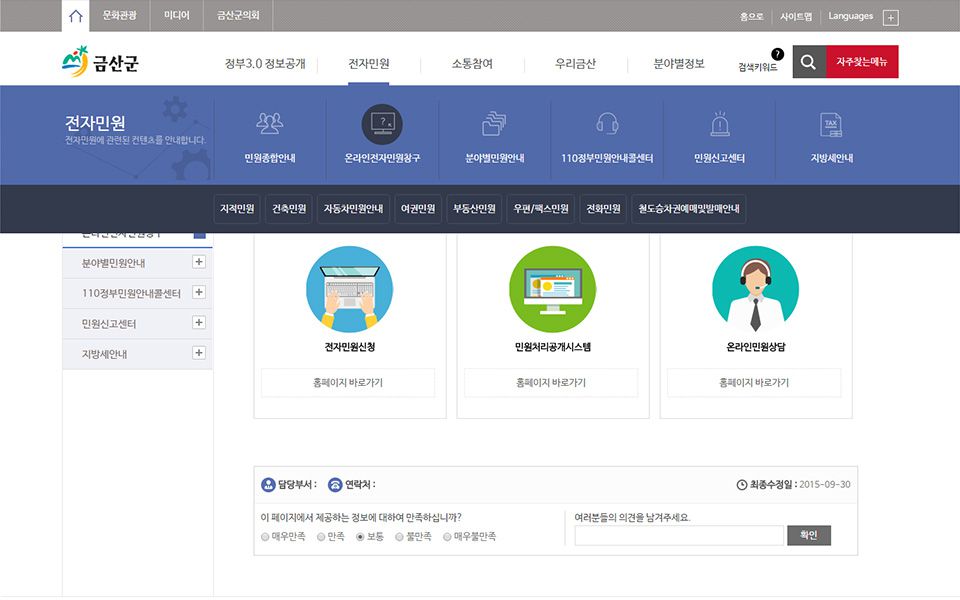Click the opinion text input field
This screenshot has height=600, width=960.
(678, 536)
